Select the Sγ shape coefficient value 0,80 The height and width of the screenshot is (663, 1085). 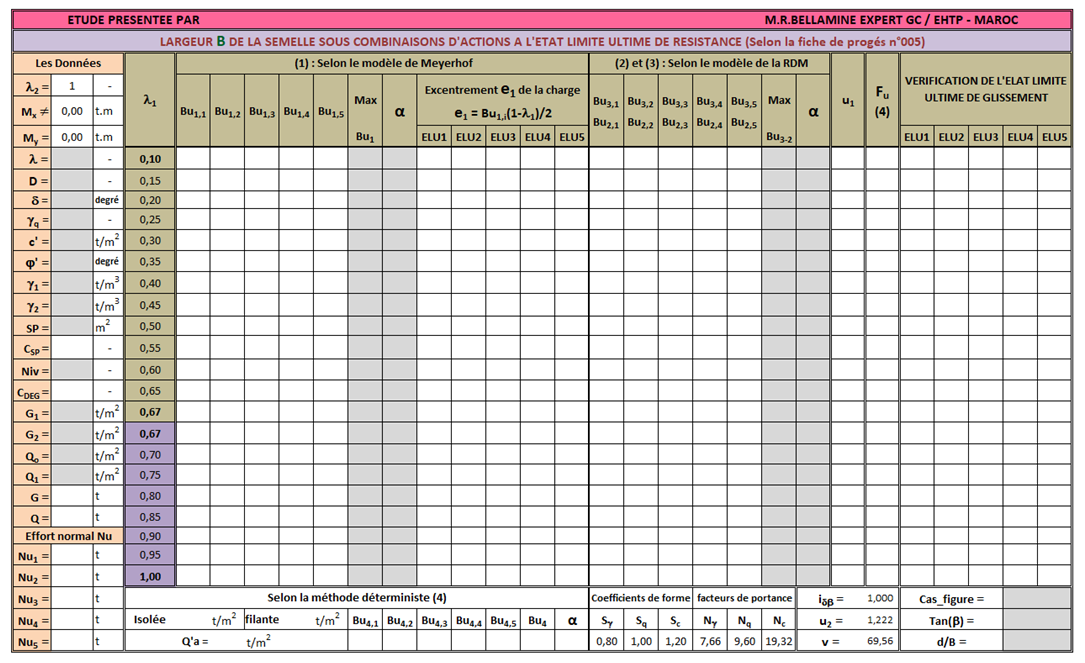click(607, 642)
